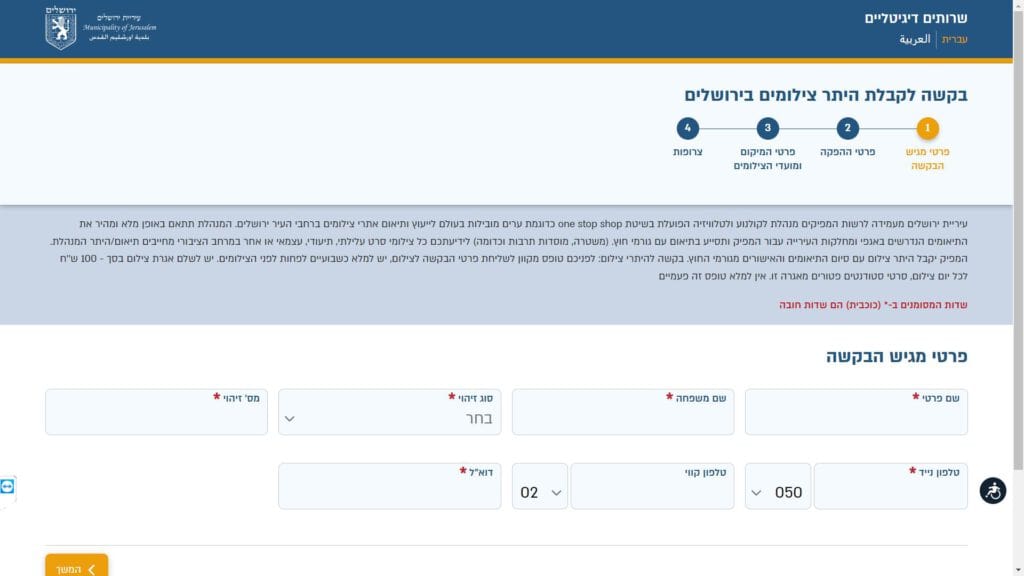Select step 1 circle in progress stepper
This screenshot has height=576, width=1024.
[928, 128]
